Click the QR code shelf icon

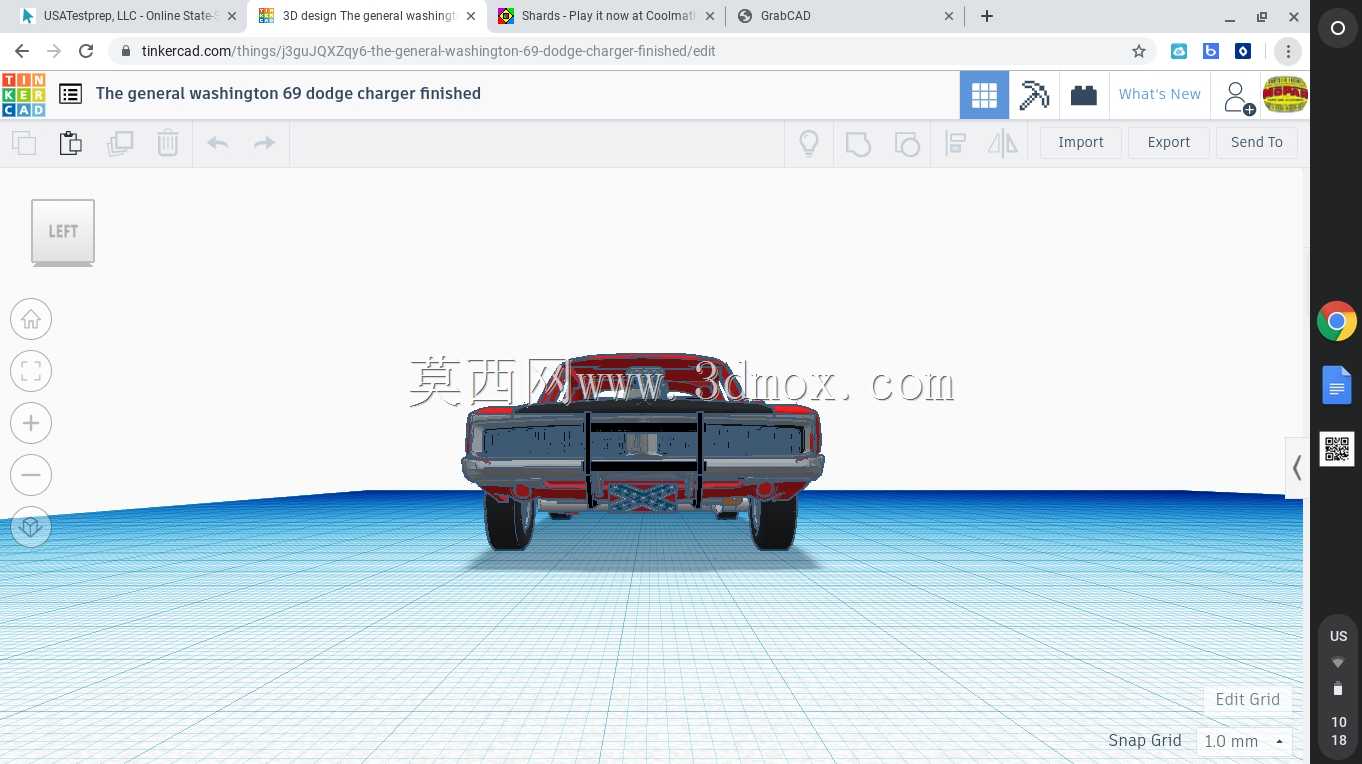1337,449
